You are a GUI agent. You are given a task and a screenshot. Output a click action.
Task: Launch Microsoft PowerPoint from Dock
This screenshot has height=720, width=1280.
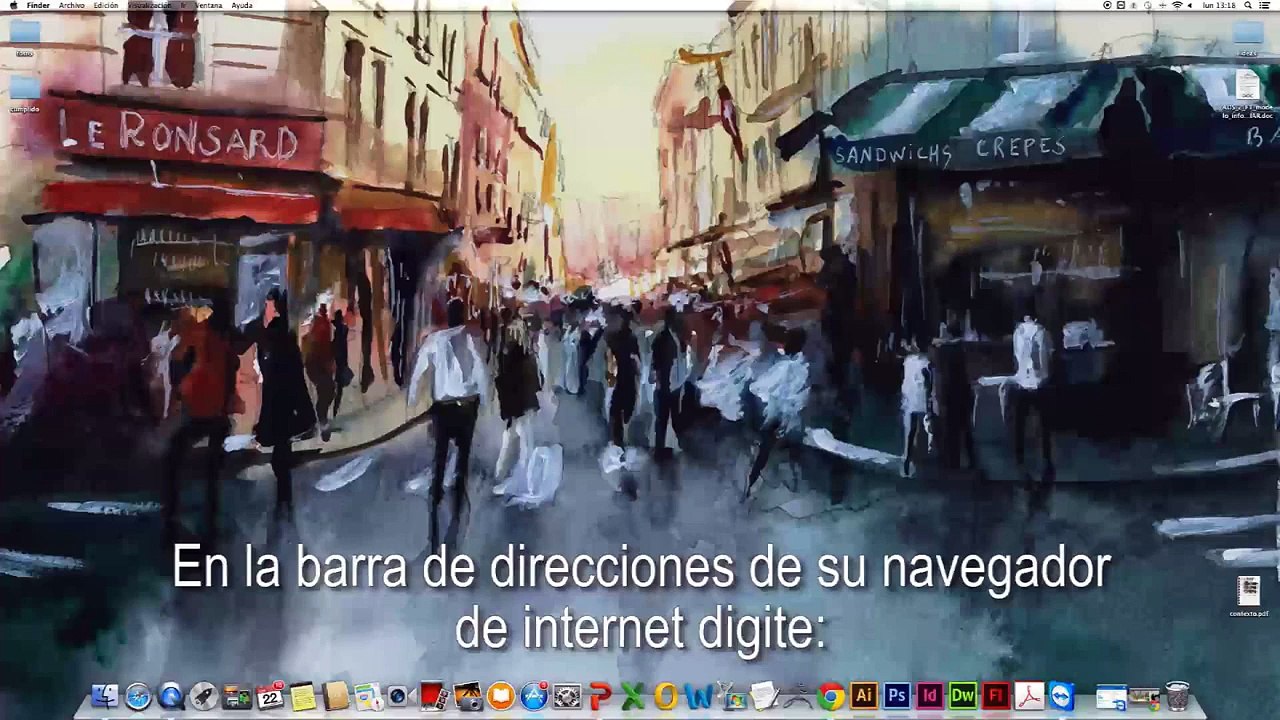(x=600, y=696)
